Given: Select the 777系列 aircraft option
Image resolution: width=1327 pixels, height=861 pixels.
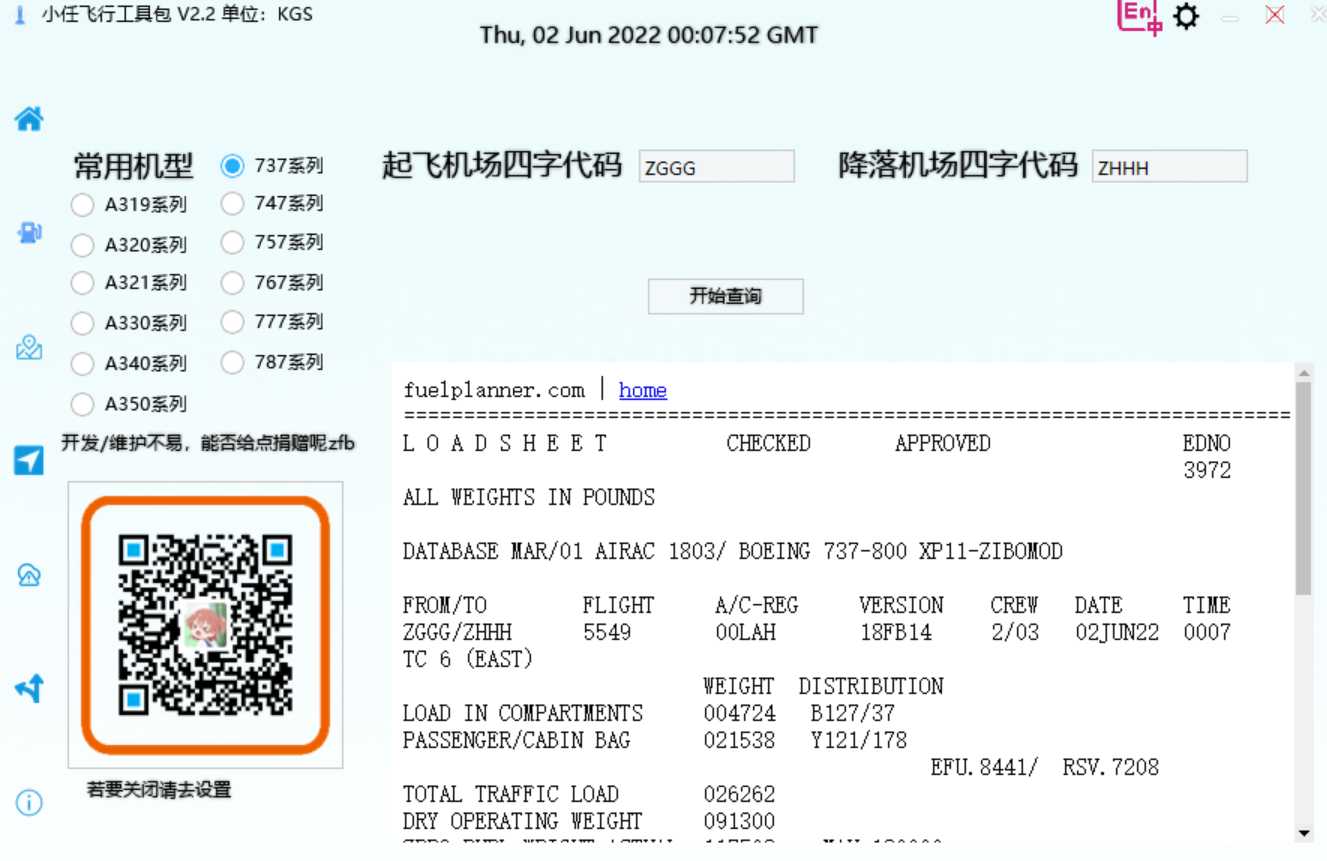Looking at the screenshot, I should pyautogui.click(x=272, y=322).
